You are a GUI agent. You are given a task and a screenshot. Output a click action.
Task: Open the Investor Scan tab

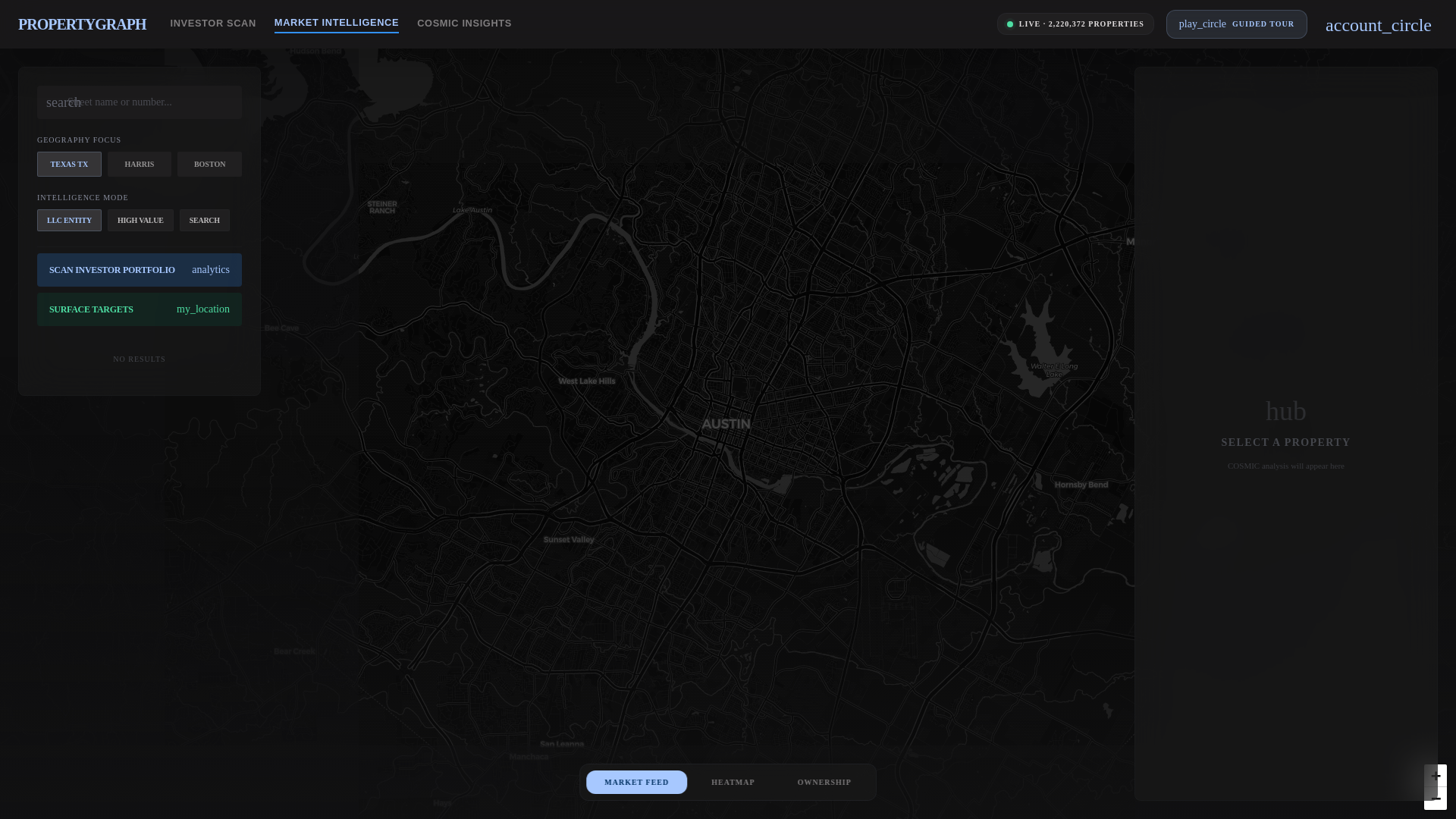213,24
